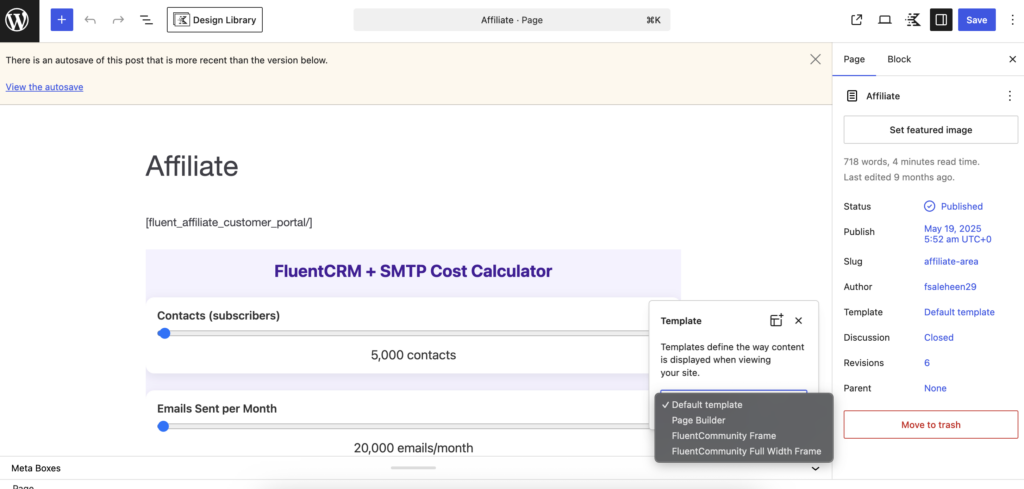1024x489 pixels.
Task: Move the page to trash
Action: click(931, 424)
